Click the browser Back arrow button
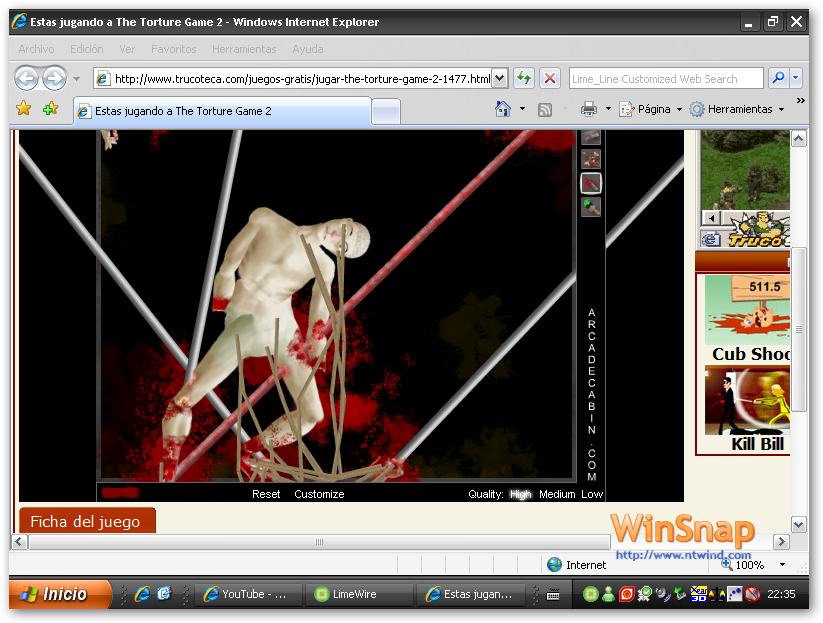823x623 pixels. tap(26, 79)
